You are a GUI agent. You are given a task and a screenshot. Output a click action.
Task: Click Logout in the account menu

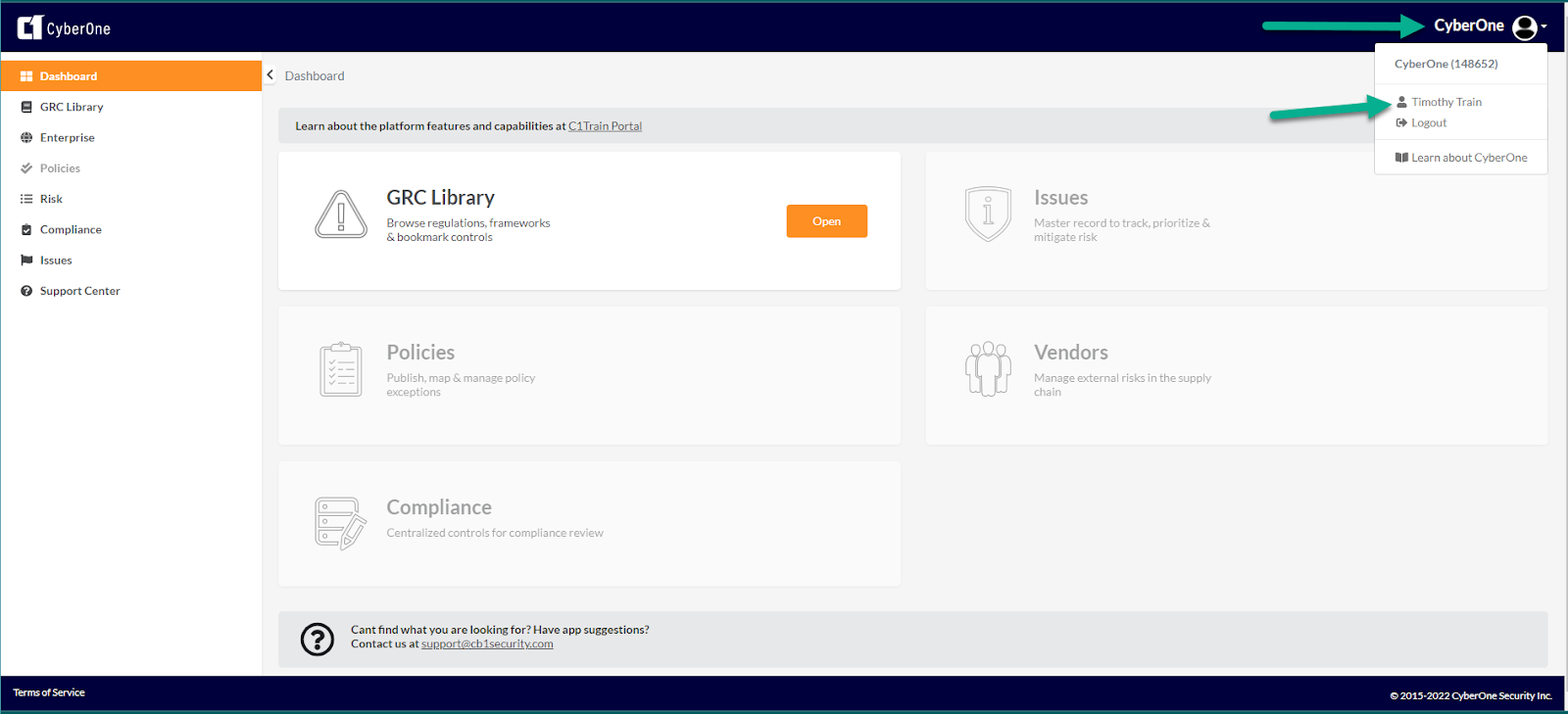point(1429,123)
